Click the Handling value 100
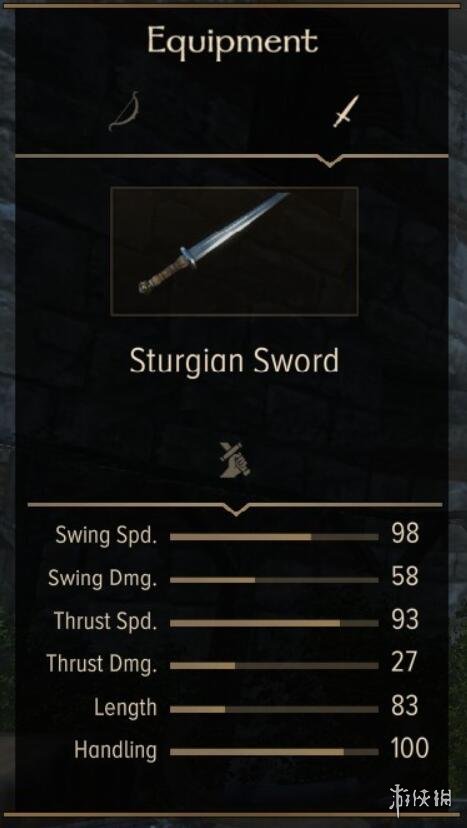 coord(409,749)
